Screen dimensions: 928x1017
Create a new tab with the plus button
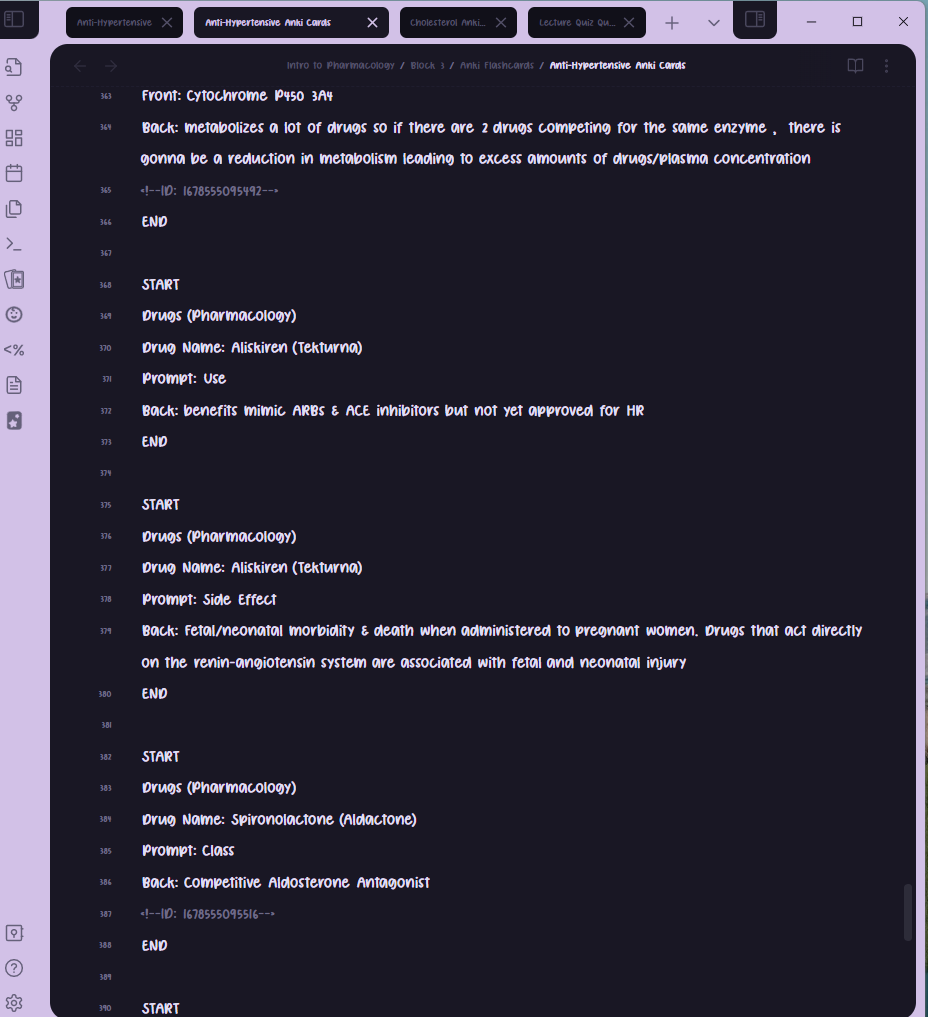671,20
